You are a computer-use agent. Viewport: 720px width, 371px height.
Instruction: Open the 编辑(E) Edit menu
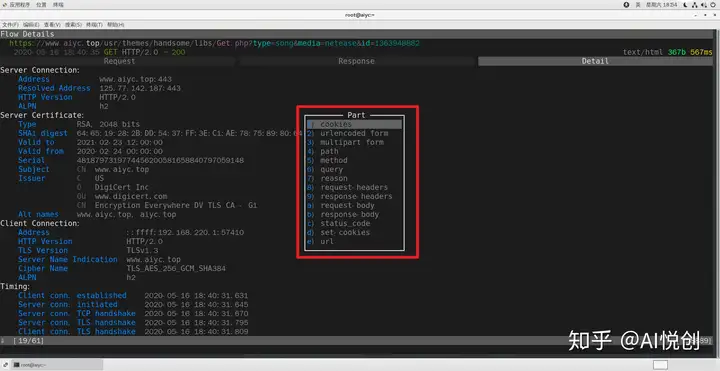click(x=31, y=25)
